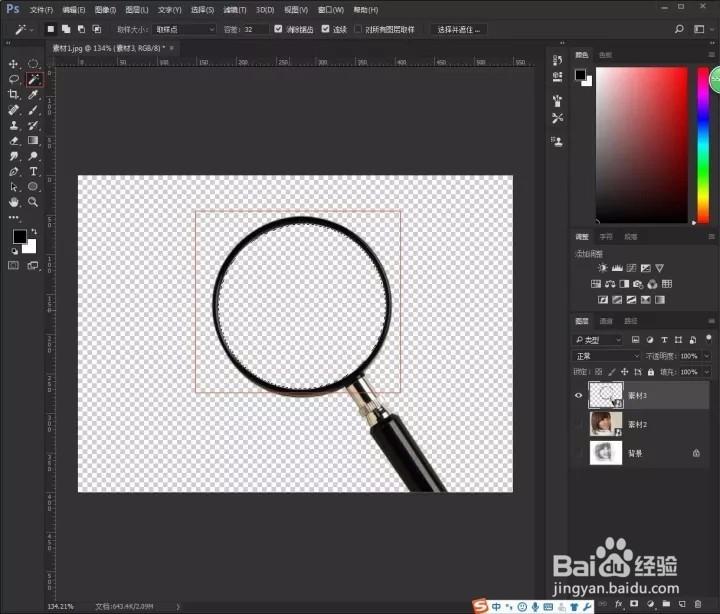Select the Smudge tool
Viewport: 720px width, 614px height.
14,156
